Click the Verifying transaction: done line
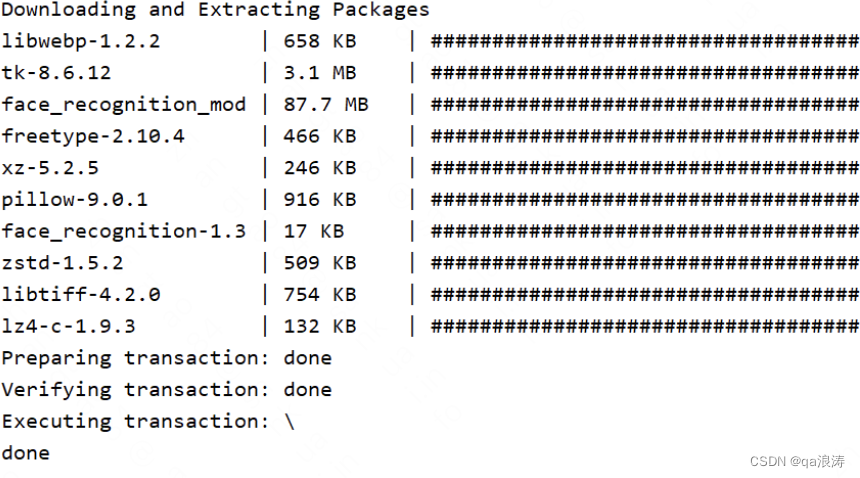Viewport: 860px width, 478px height. coord(166,390)
